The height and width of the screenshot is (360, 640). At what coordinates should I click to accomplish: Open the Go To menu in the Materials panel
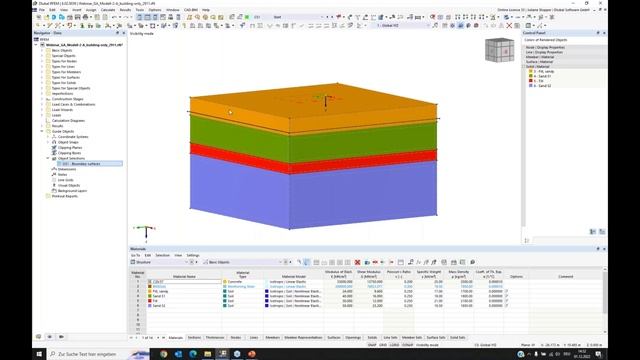pos(135,255)
